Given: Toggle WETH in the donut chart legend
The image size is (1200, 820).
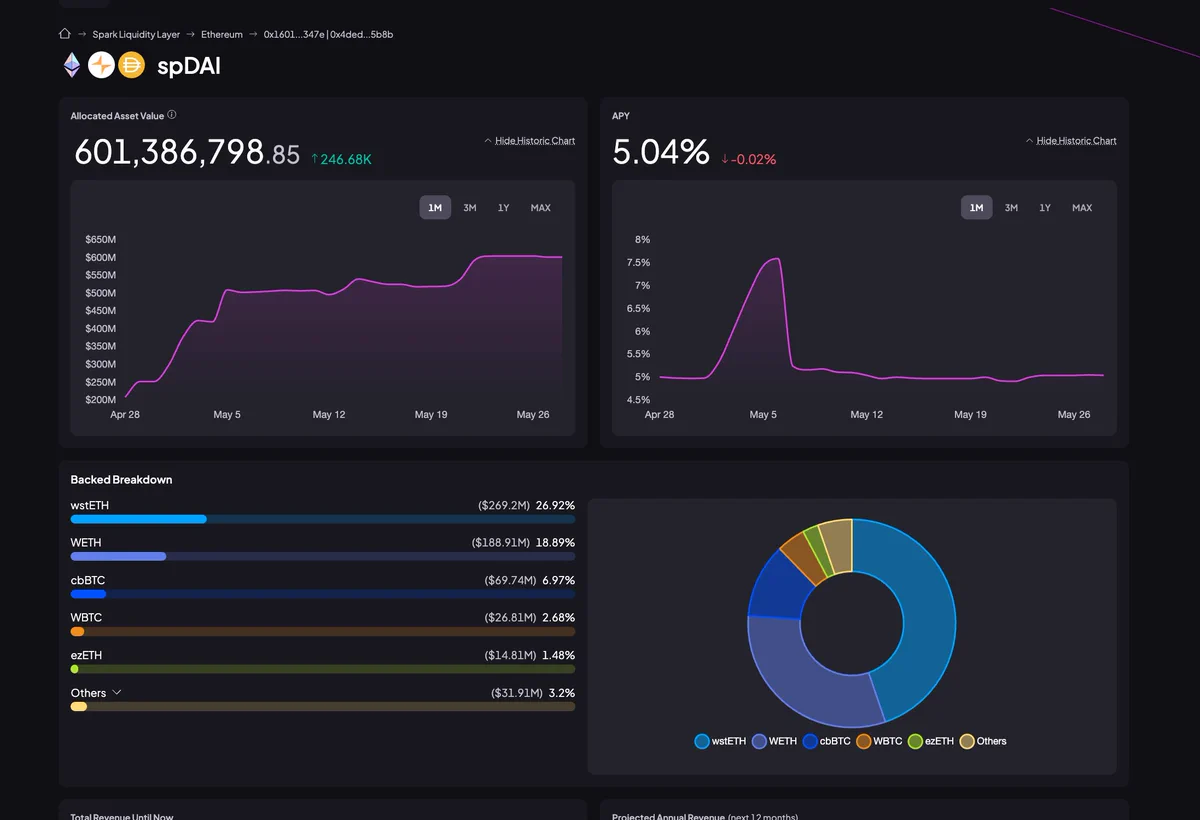Looking at the screenshot, I should (775, 741).
